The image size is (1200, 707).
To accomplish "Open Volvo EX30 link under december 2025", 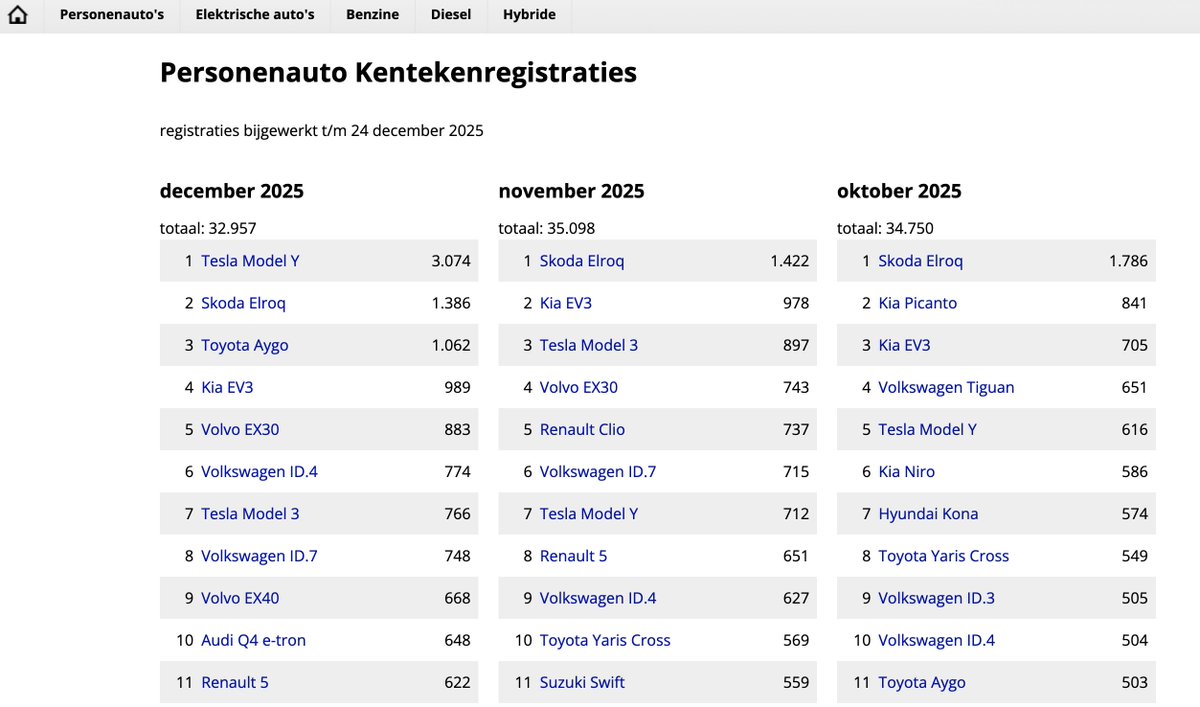I will pos(240,429).
